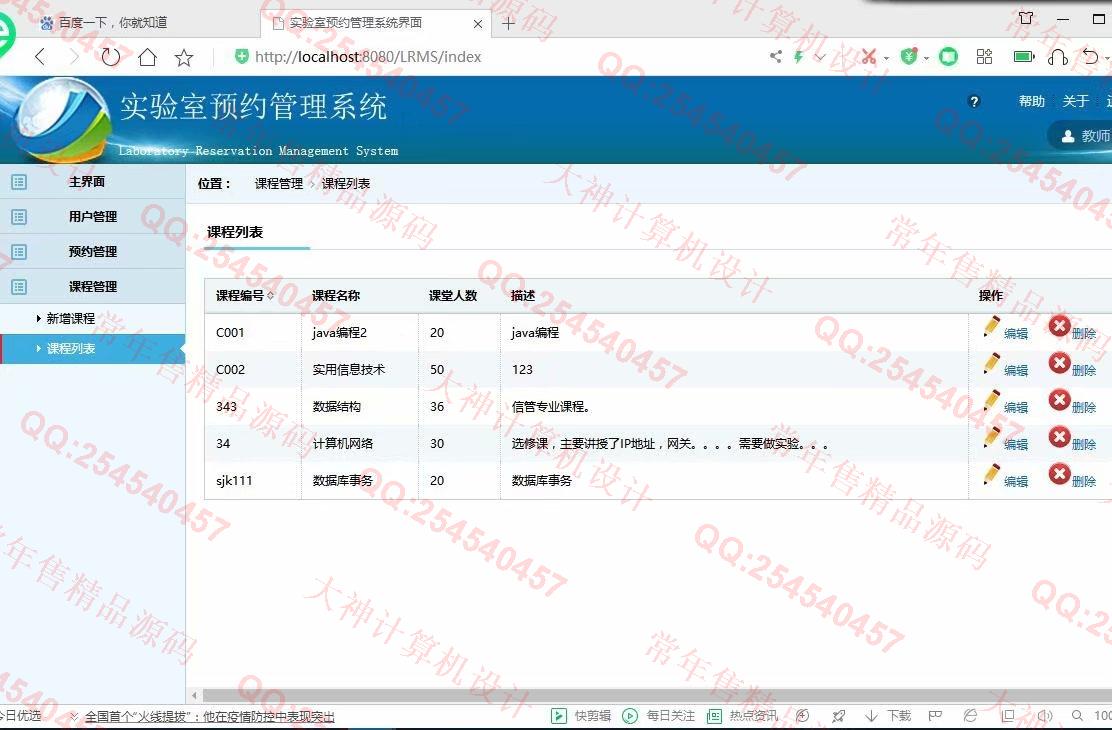The width and height of the screenshot is (1112, 730).
Task: Open a new browser tab with plus
Action: click(508, 23)
